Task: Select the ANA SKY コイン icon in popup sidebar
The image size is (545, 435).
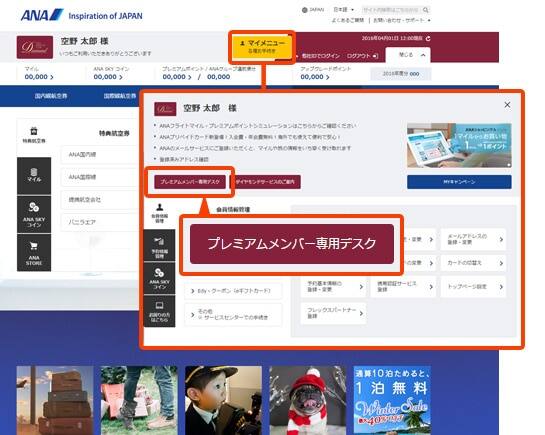Action: pyautogui.click(x=160, y=278)
